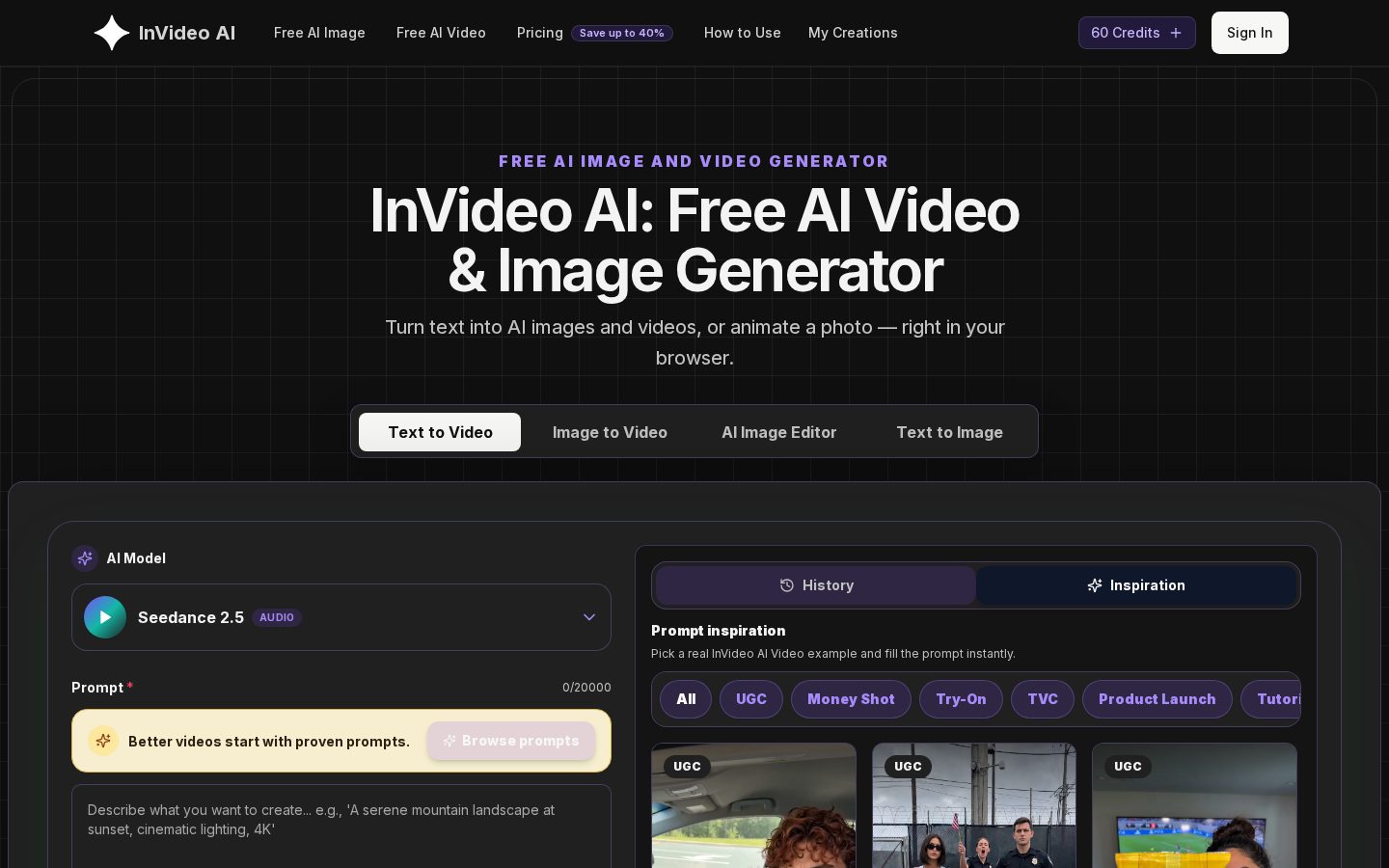
Task: Switch to the Image to Video tab
Action: pyautogui.click(x=610, y=432)
